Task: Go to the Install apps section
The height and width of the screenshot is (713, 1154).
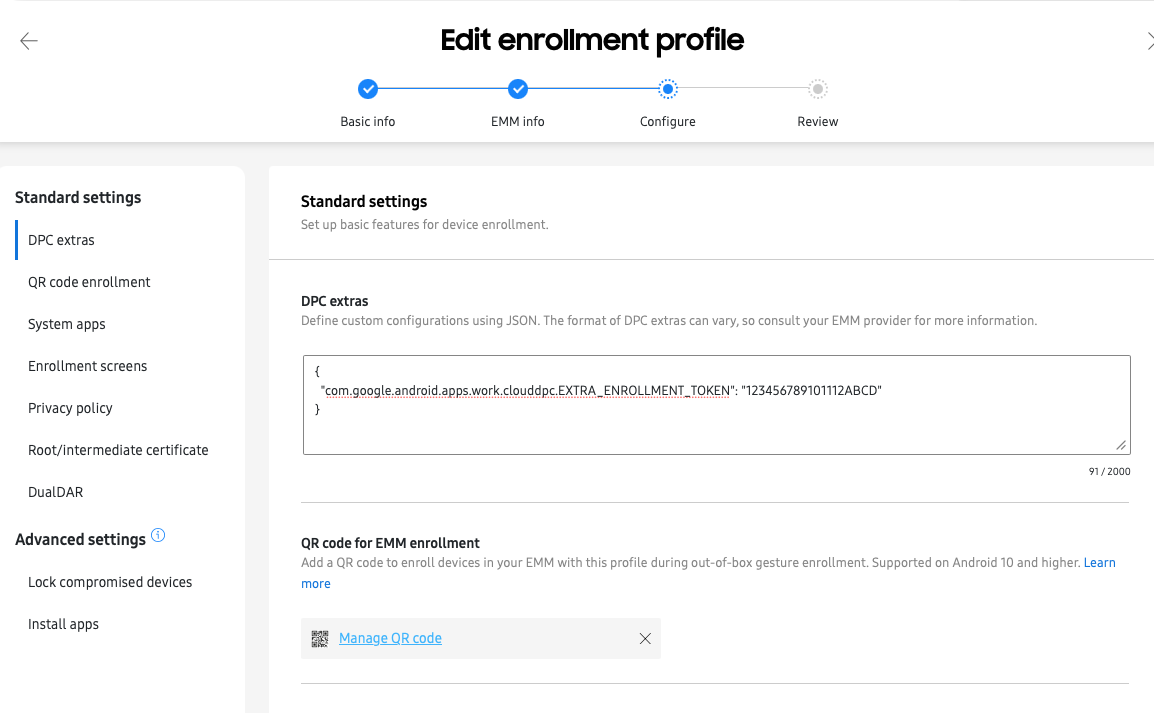Action: tap(63, 624)
